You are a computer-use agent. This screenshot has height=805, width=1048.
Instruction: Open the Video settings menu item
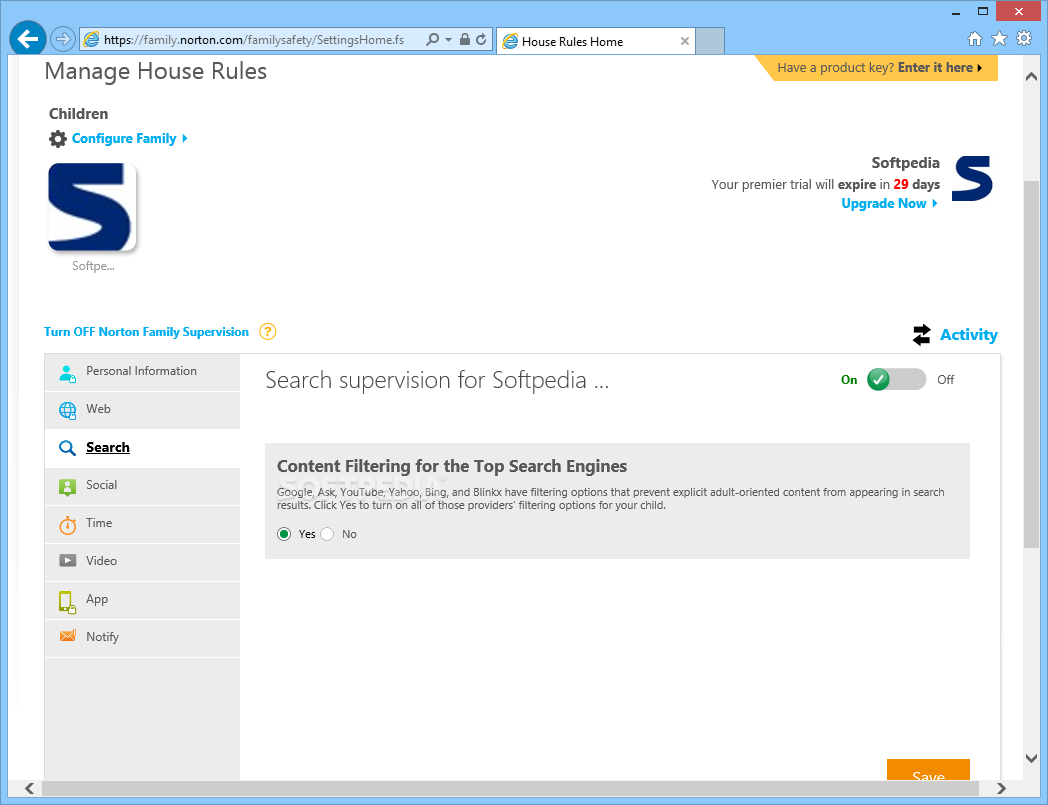[142, 562]
